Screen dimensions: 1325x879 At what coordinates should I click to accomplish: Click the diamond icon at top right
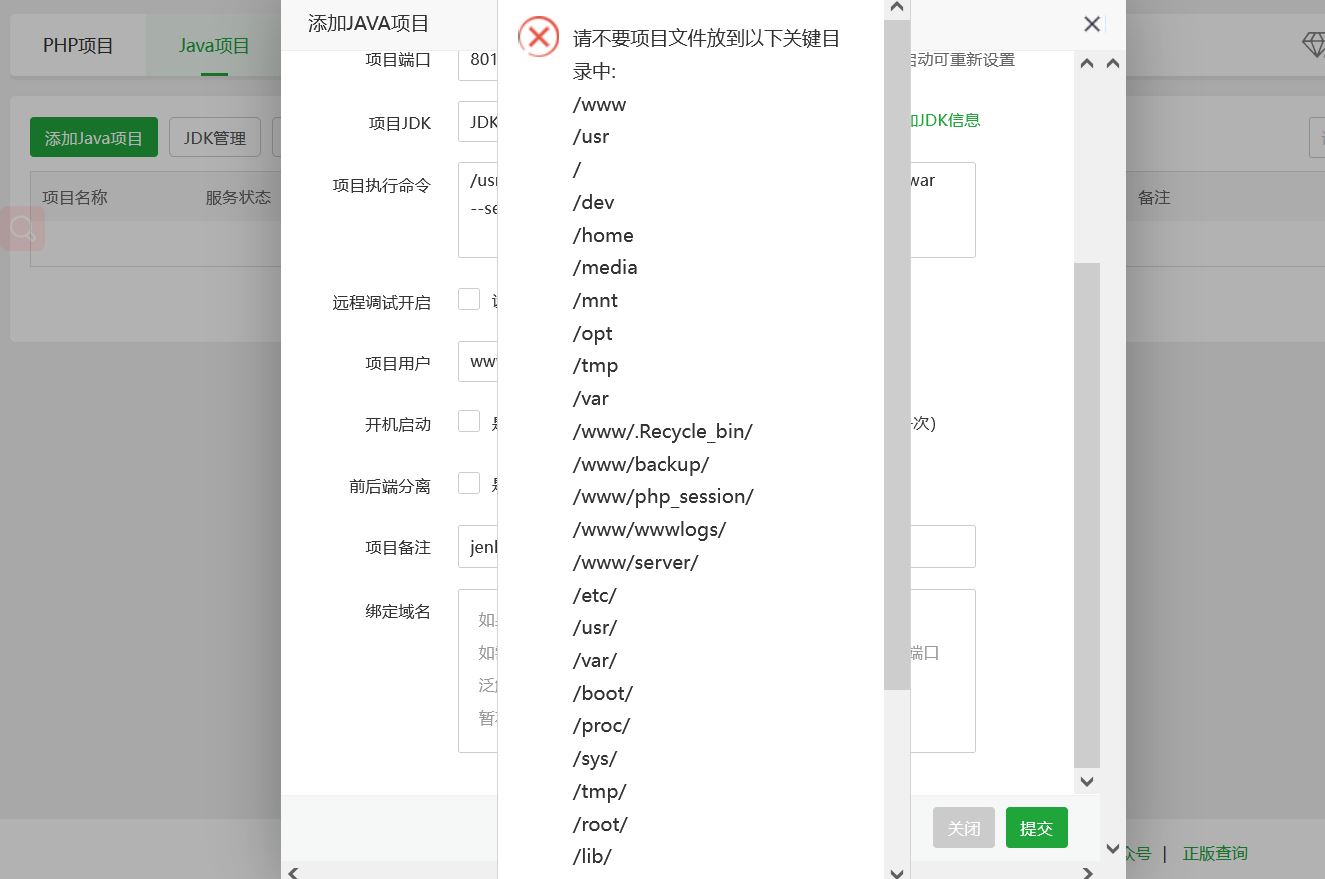point(1313,45)
